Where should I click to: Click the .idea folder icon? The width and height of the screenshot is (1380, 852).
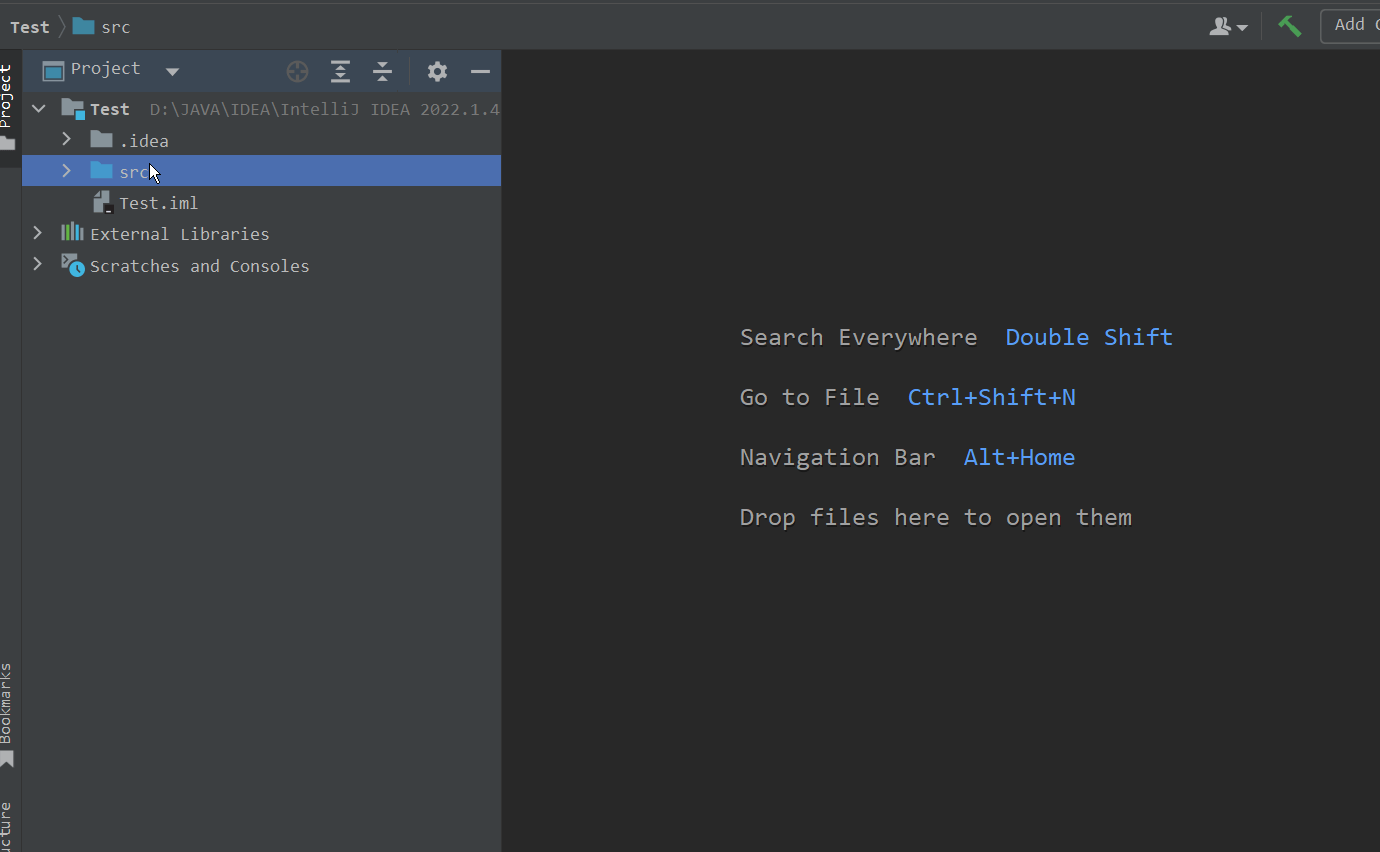click(101, 139)
